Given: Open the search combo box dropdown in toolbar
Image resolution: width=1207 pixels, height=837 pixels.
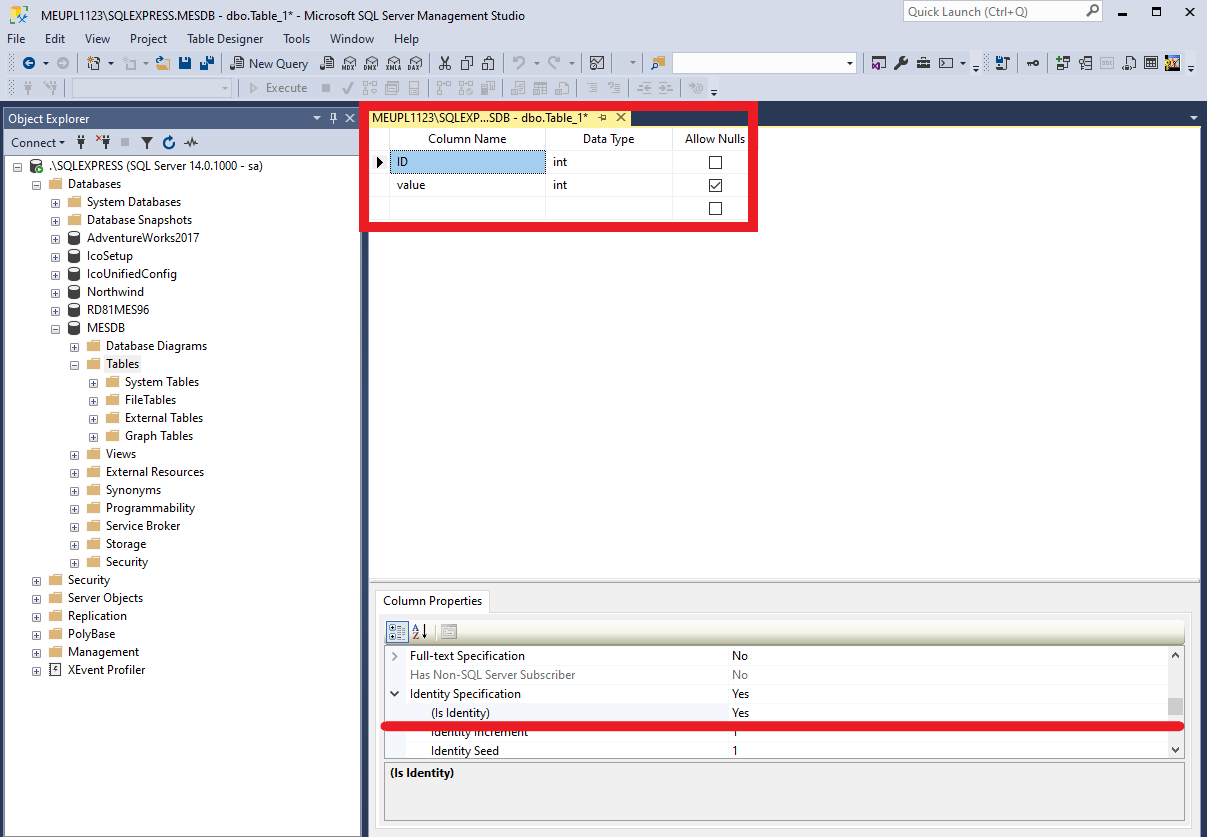Looking at the screenshot, I should pos(850,63).
